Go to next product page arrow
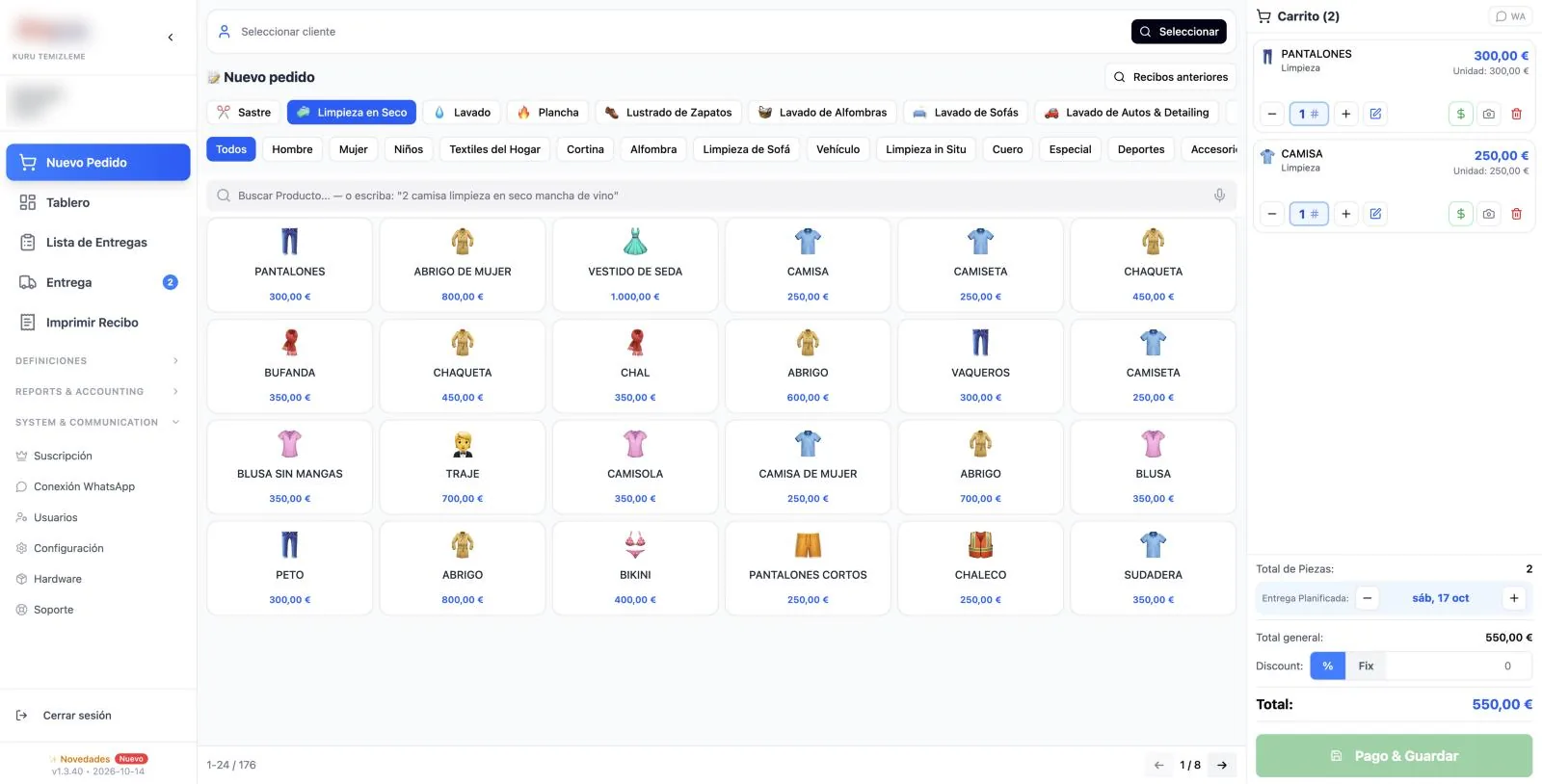The height and width of the screenshot is (784, 1542). coord(1222,765)
